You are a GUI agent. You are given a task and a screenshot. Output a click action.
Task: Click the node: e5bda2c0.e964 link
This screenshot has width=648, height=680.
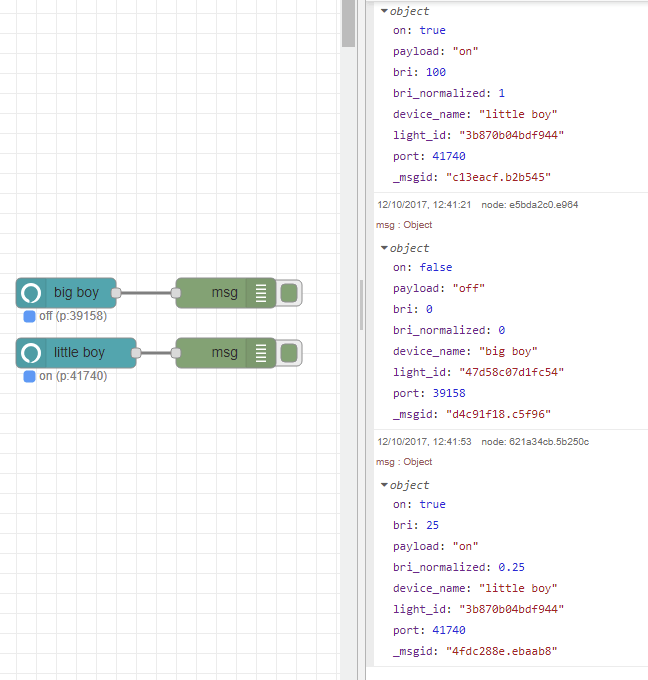529,205
